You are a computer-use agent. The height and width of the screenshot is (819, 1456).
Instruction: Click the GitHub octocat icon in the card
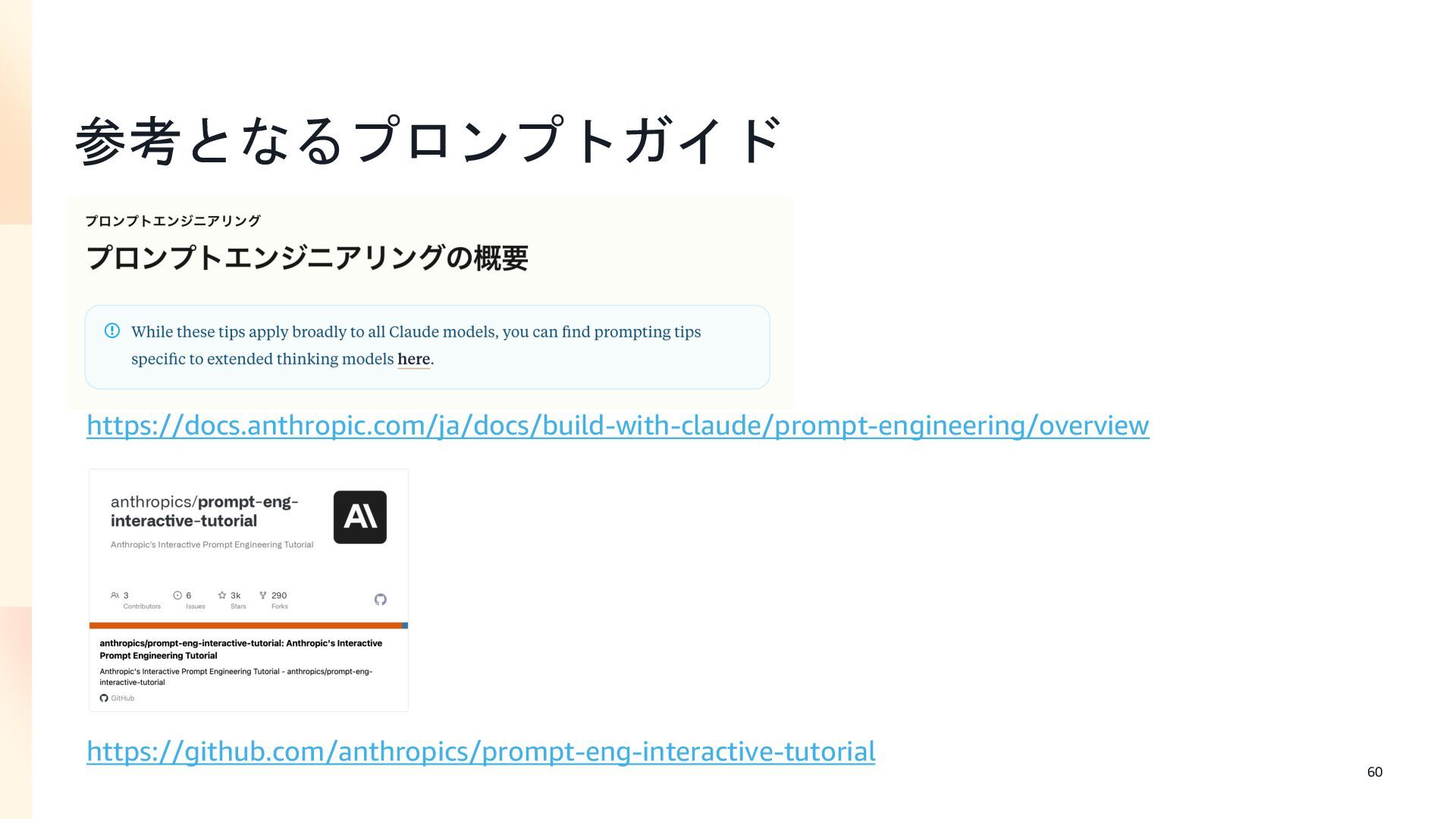pyautogui.click(x=381, y=599)
